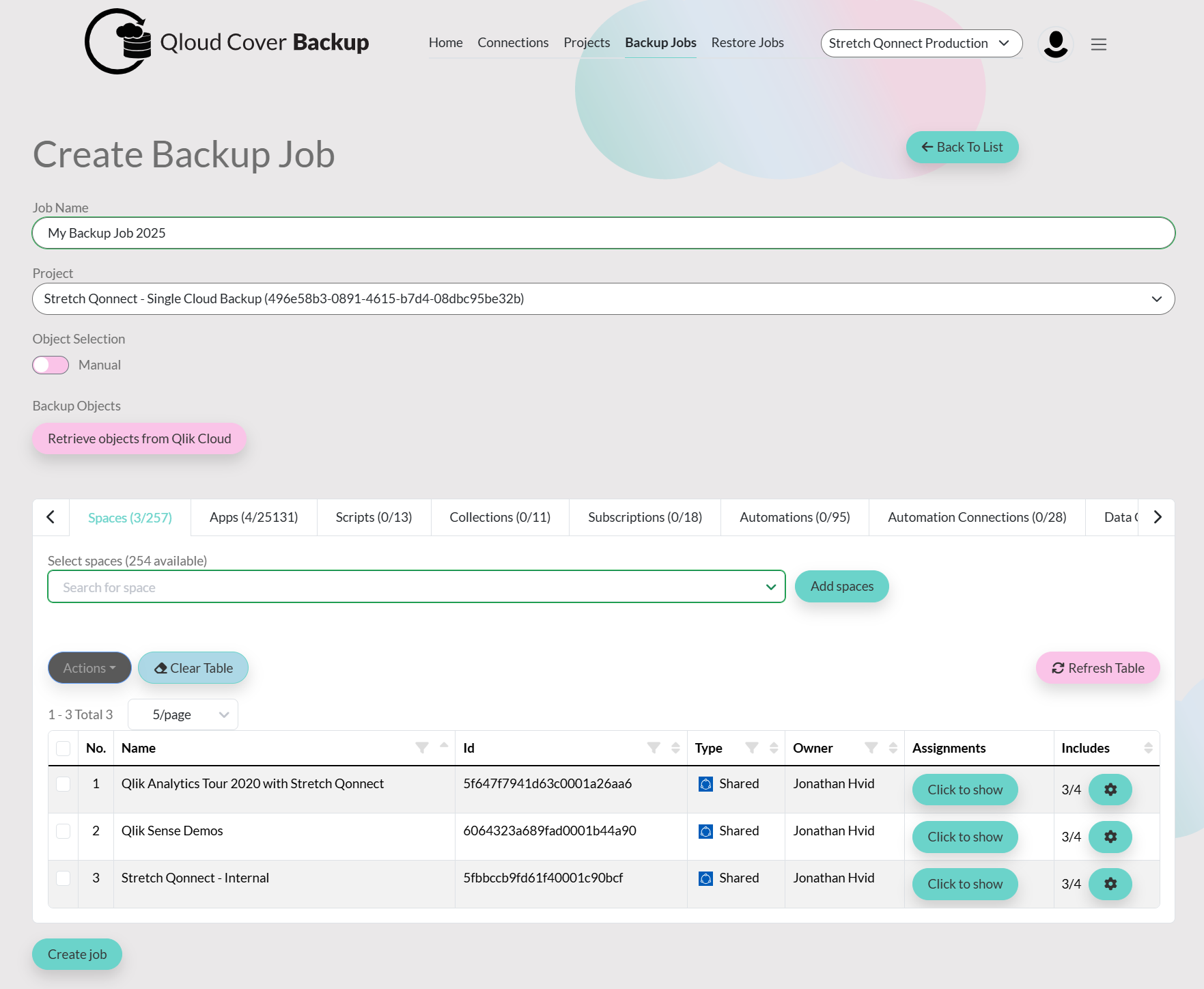Click the Back To List button
Image resolution: width=1204 pixels, height=989 pixels.
962,147
